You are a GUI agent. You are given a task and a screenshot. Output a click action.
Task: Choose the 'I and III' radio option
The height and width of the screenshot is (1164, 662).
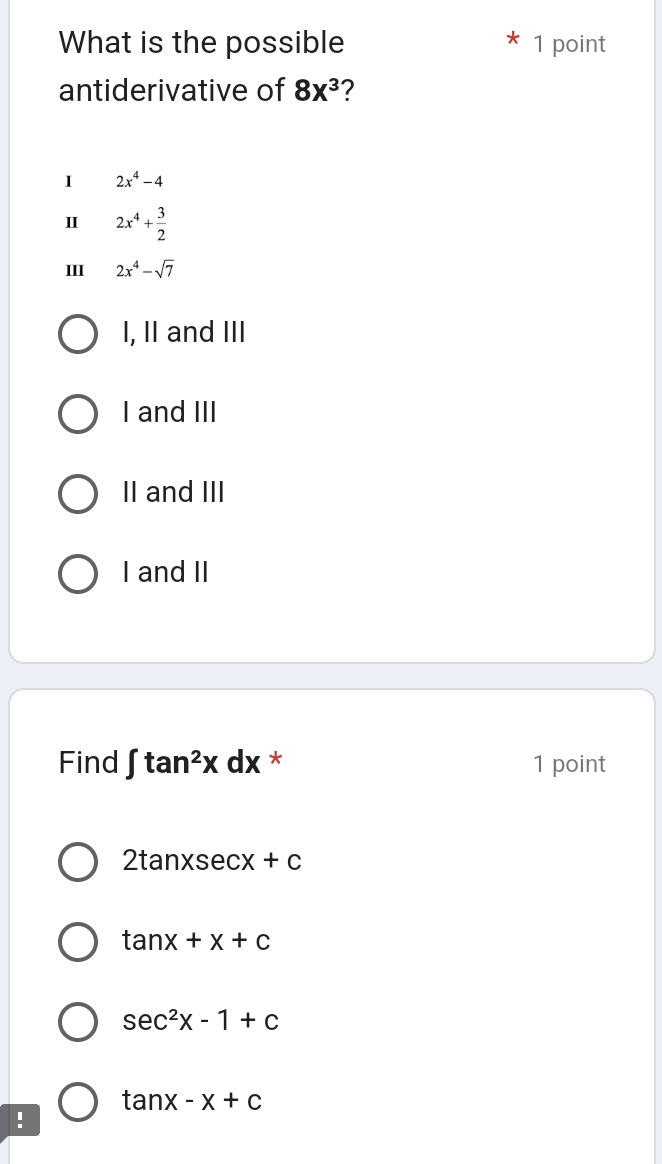pos(78,413)
